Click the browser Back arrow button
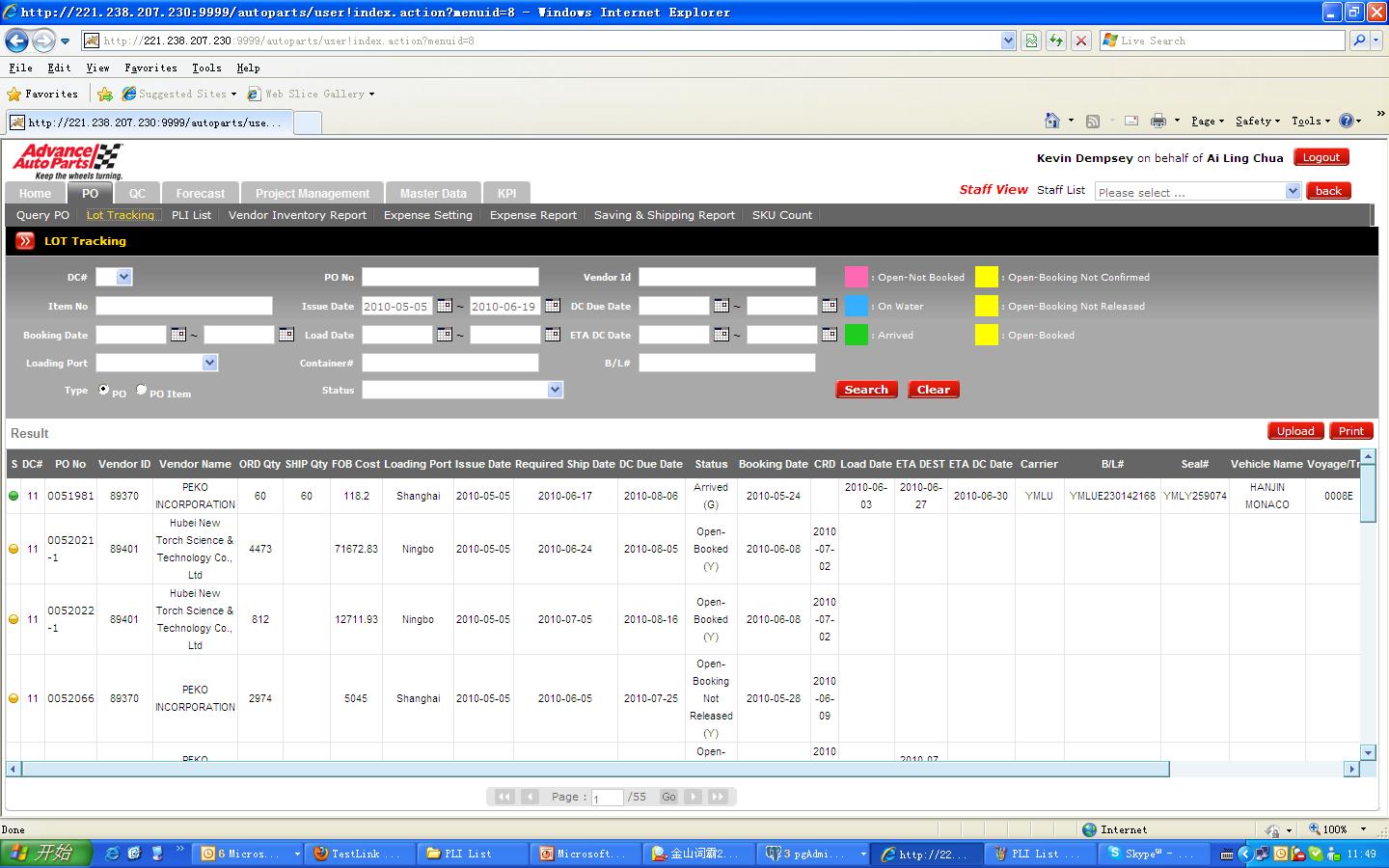Image resolution: width=1389 pixels, height=868 pixels. click(x=16, y=41)
